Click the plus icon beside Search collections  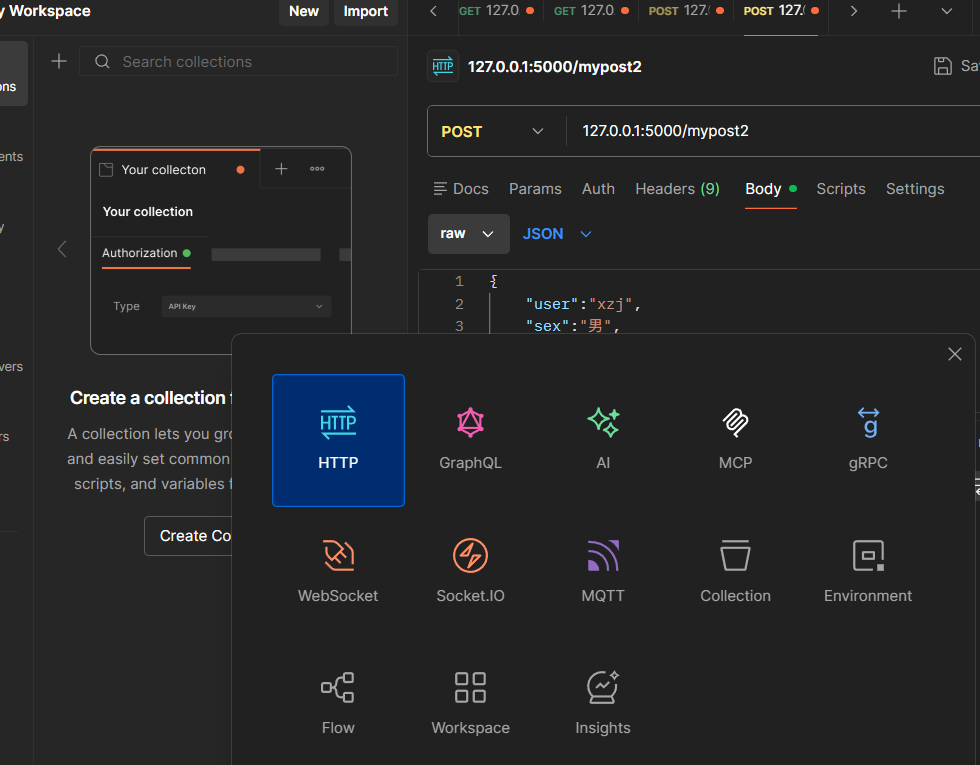point(59,61)
